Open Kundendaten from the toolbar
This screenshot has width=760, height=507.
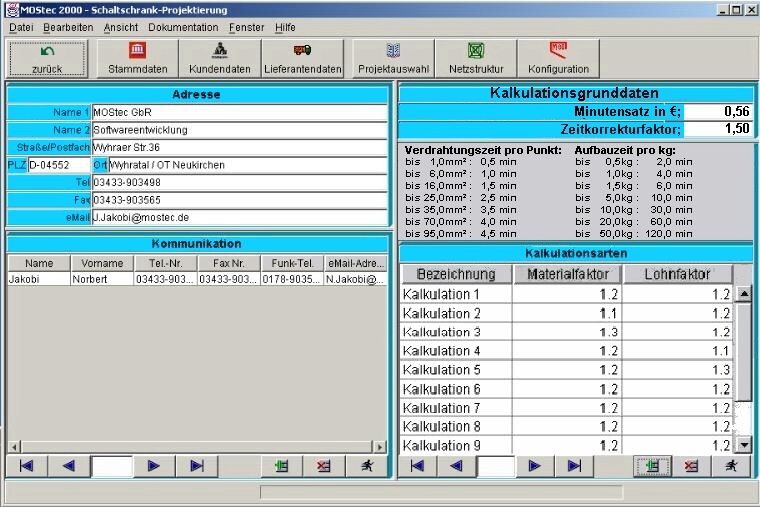coord(219,58)
